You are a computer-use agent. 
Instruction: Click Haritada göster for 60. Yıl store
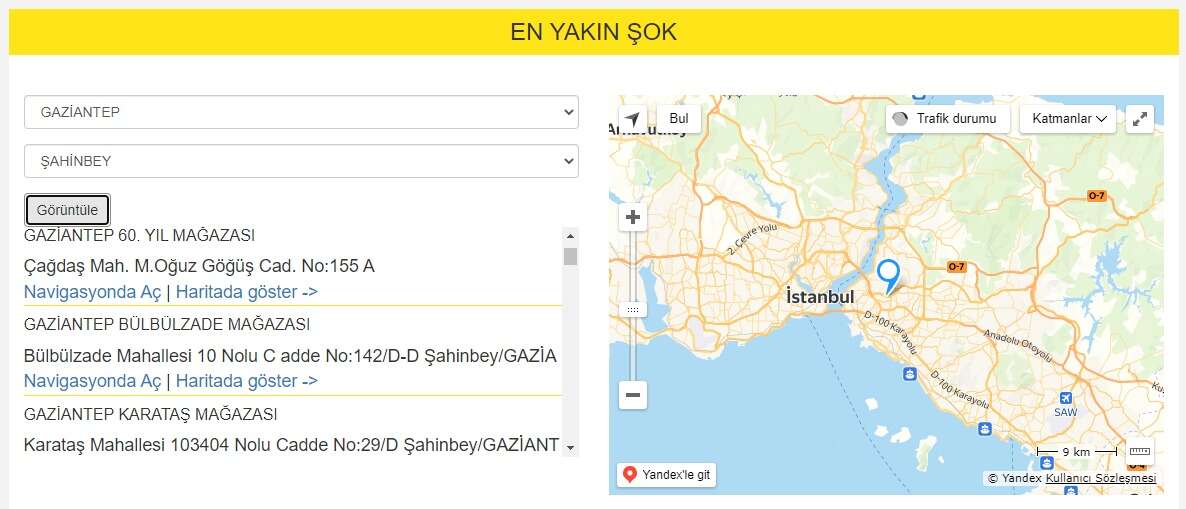click(247, 292)
